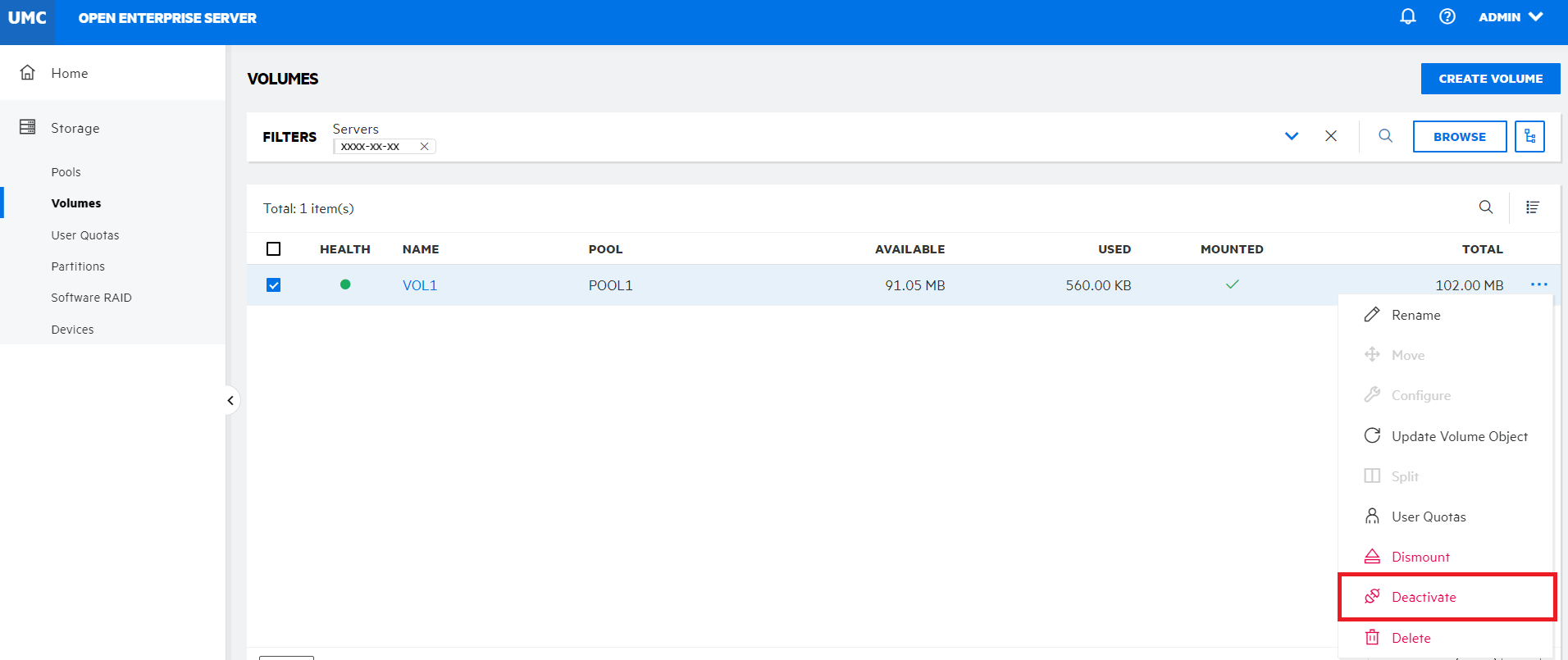Clear all filters with X icon
The height and width of the screenshot is (660, 1568).
[1330, 136]
